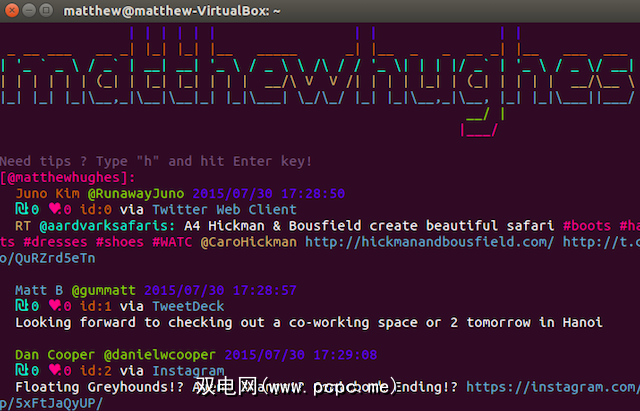Click the #shoes hashtag
640x411 pixels.
[x=120, y=242]
